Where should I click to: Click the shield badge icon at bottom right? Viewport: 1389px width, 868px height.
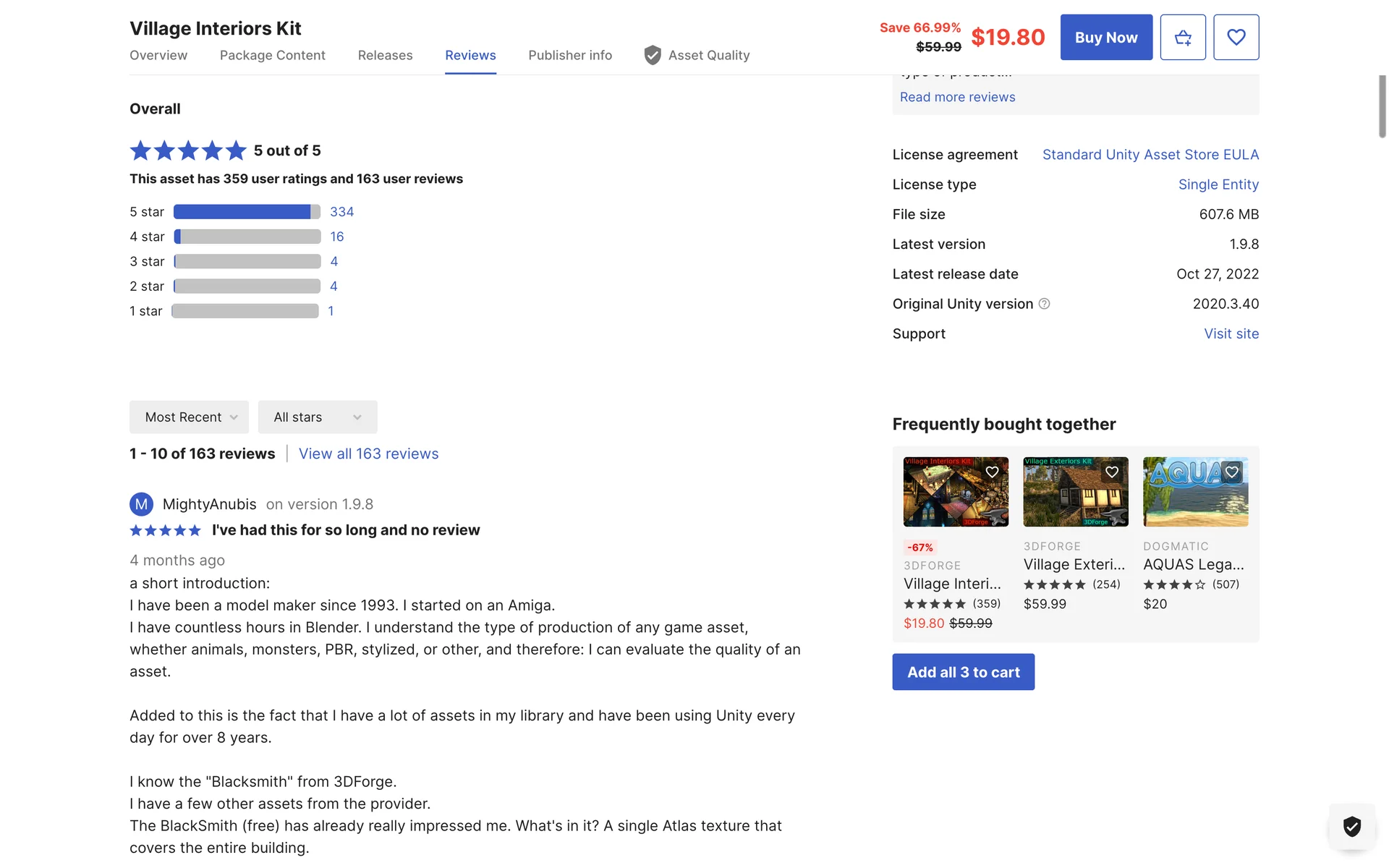click(1351, 825)
